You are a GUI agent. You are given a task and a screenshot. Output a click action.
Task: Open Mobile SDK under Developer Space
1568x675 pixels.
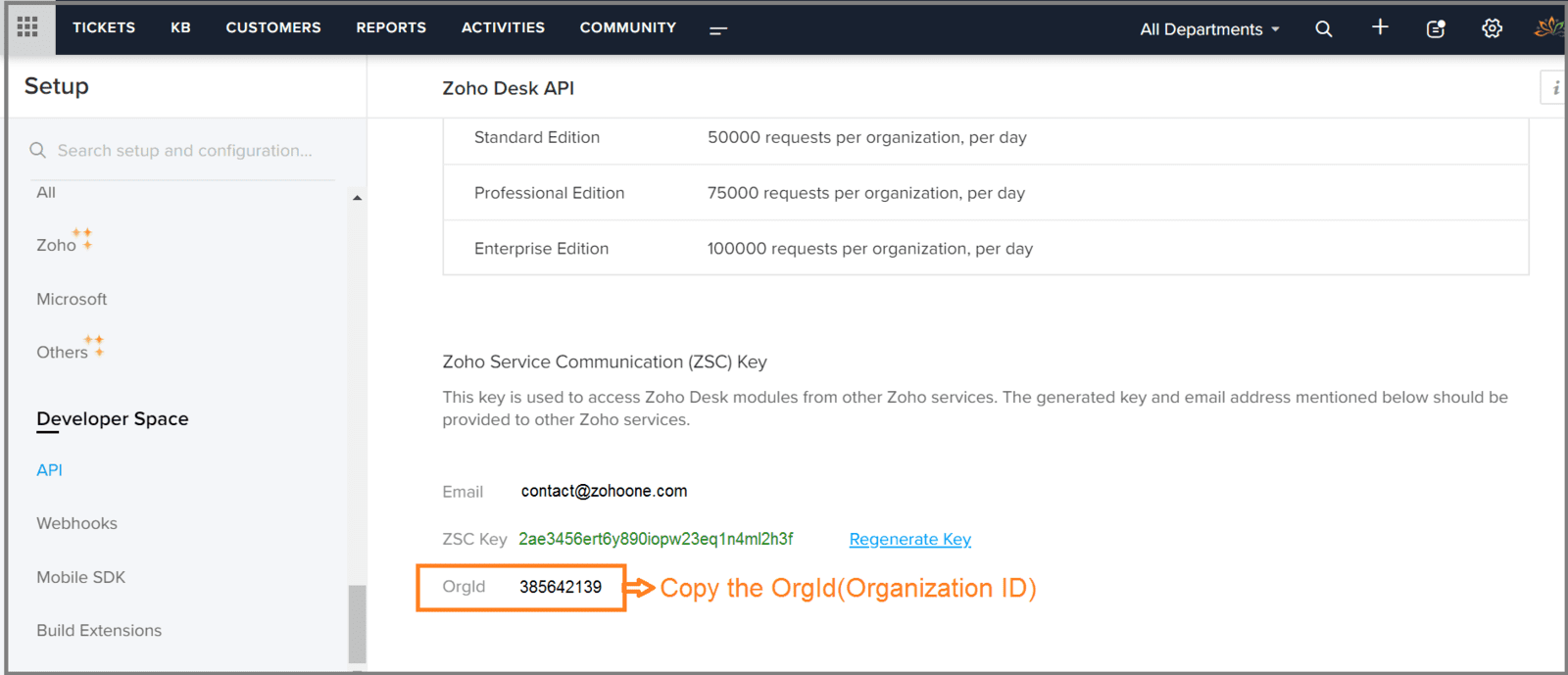click(x=81, y=577)
